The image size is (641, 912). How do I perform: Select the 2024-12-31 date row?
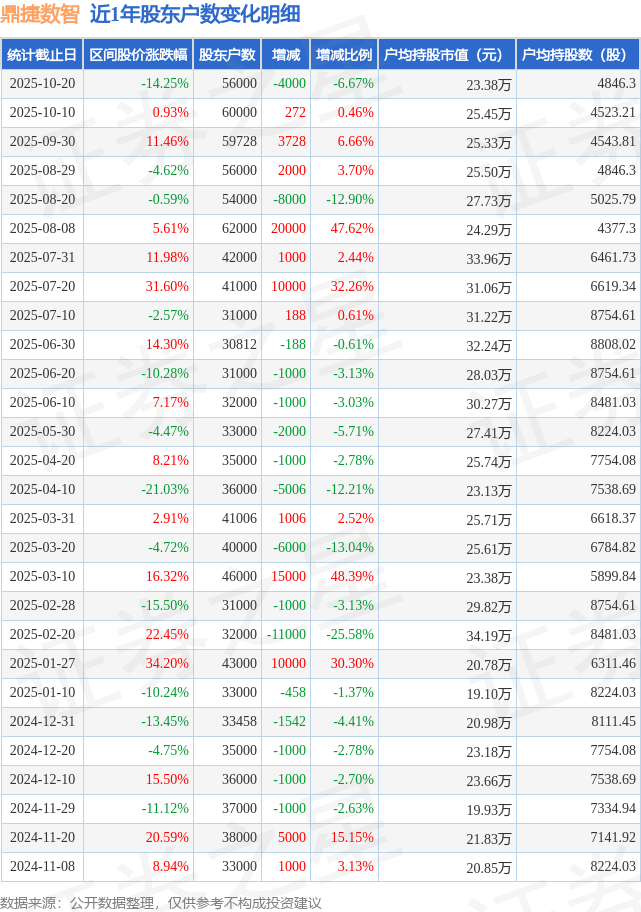coord(41,722)
